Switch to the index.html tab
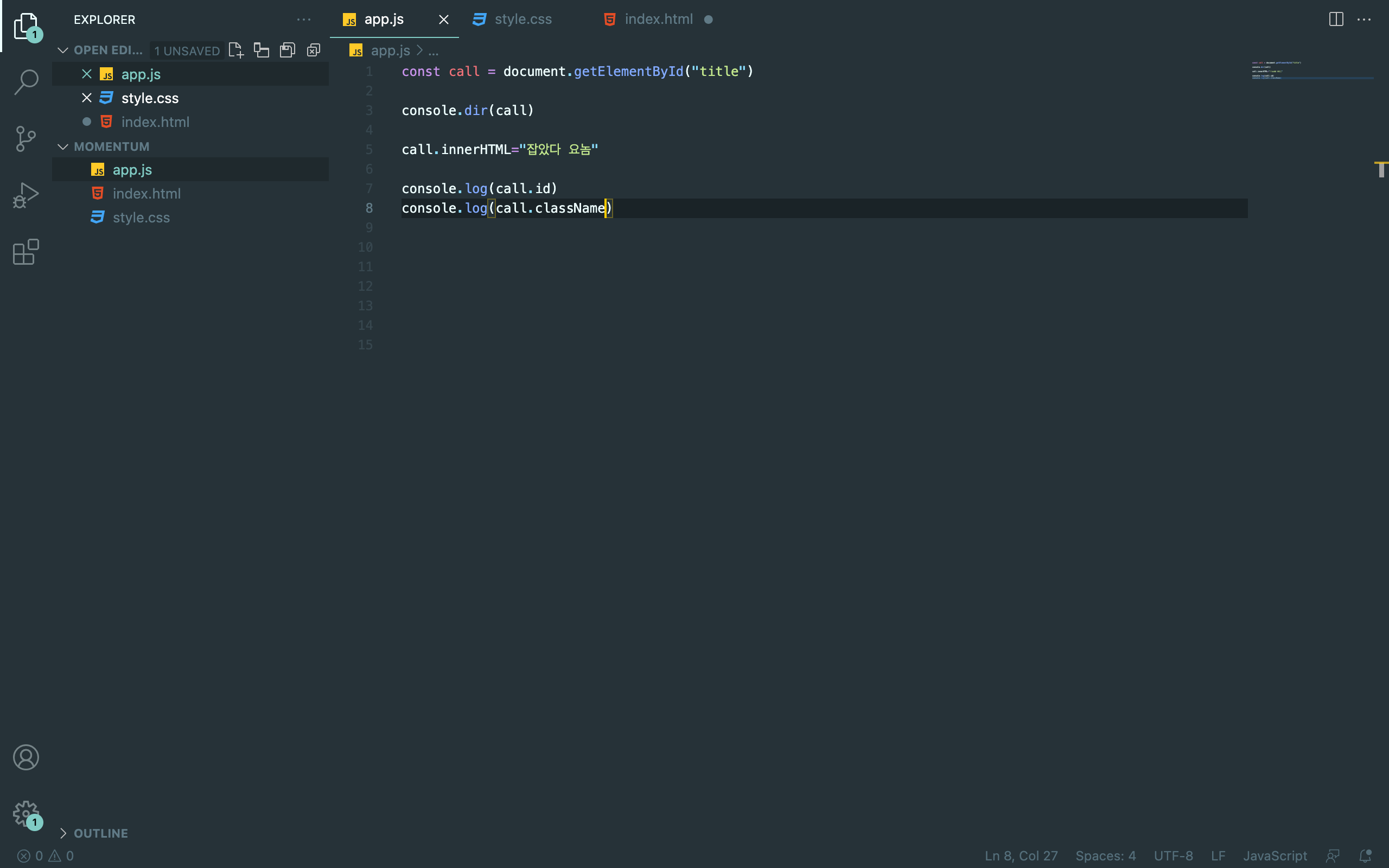1389x868 pixels. [658, 20]
